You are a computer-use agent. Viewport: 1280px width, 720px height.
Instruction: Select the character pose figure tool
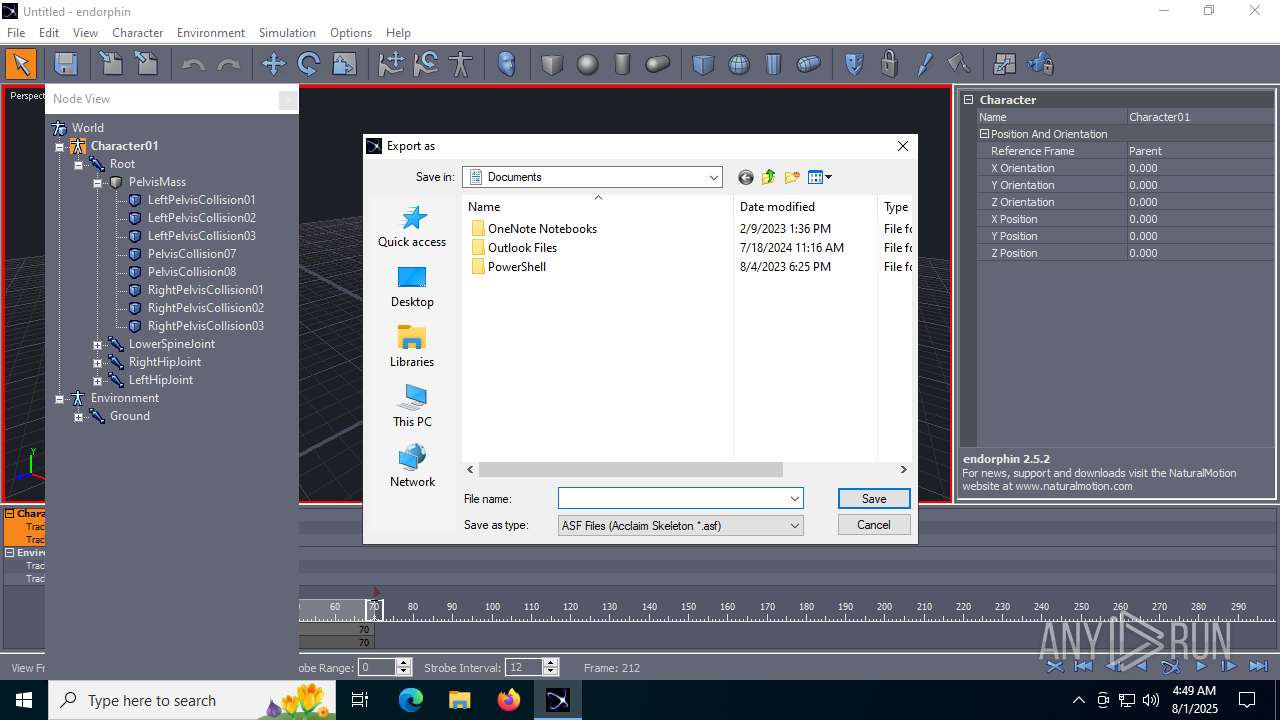(460, 65)
